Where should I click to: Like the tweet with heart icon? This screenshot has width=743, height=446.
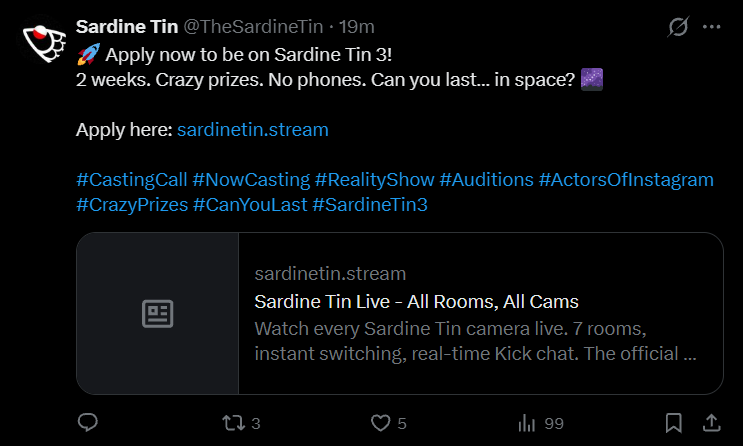tap(381, 423)
